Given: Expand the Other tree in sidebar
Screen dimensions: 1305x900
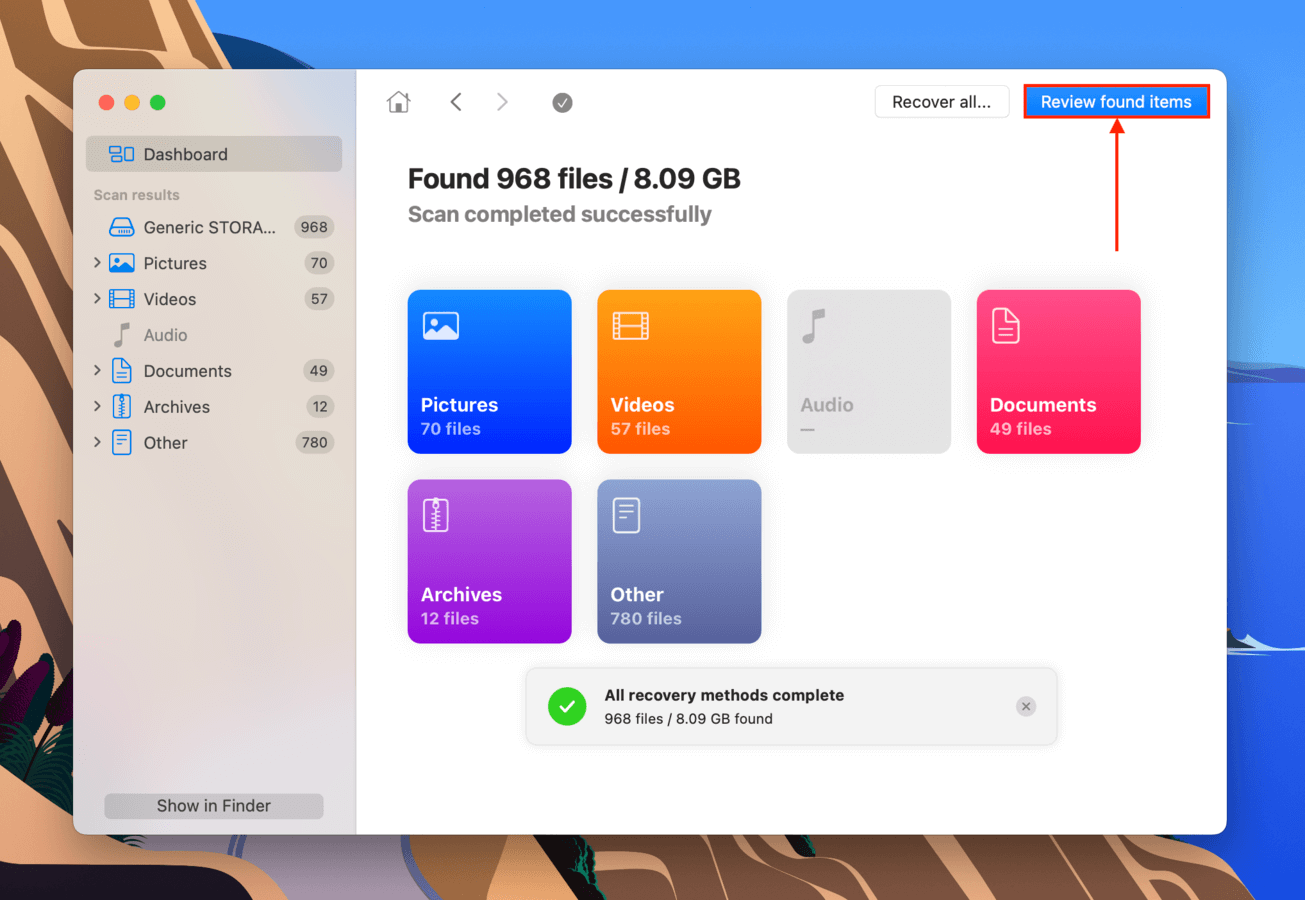Looking at the screenshot, I should 97,443.
